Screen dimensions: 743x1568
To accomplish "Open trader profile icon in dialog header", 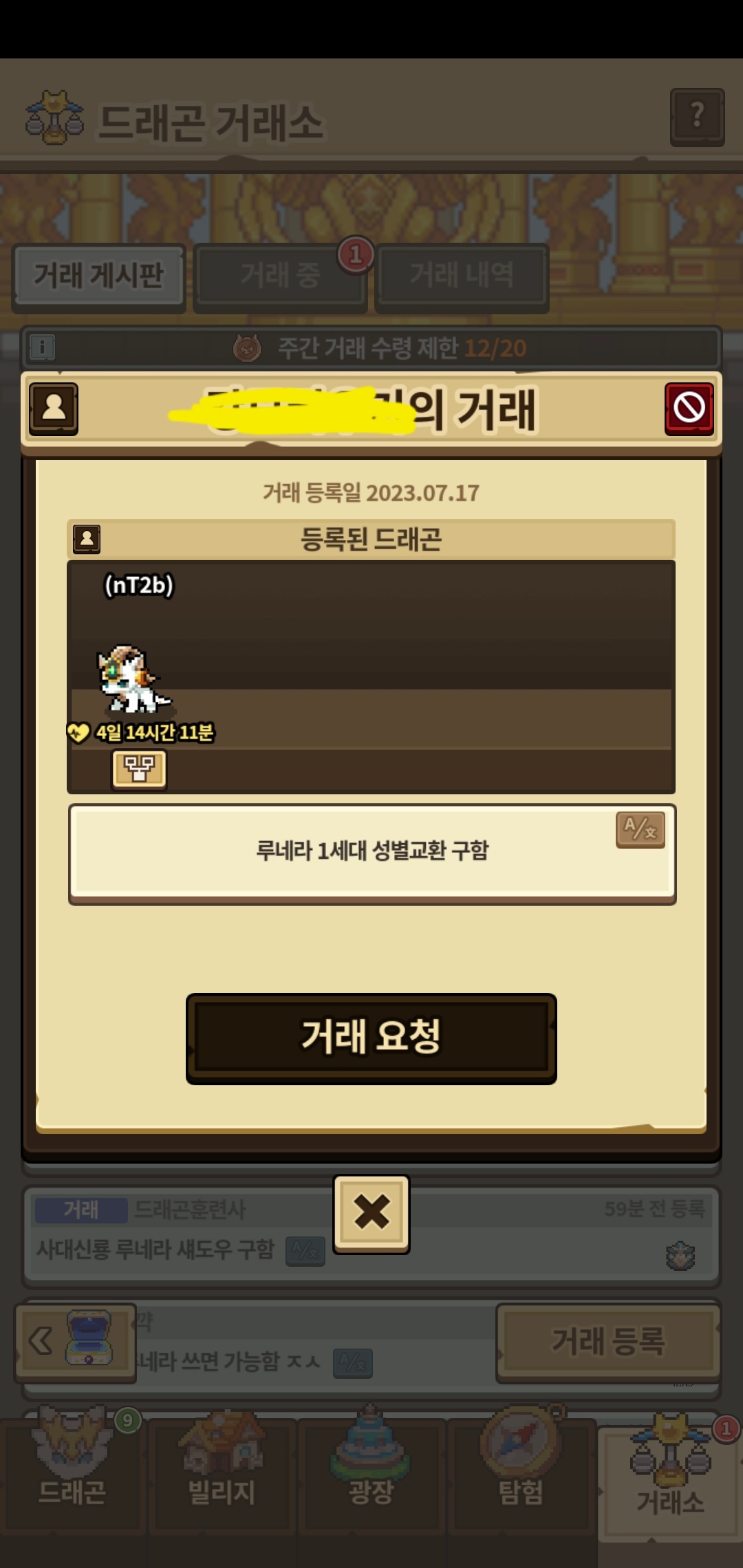I will tap(54, 409).
